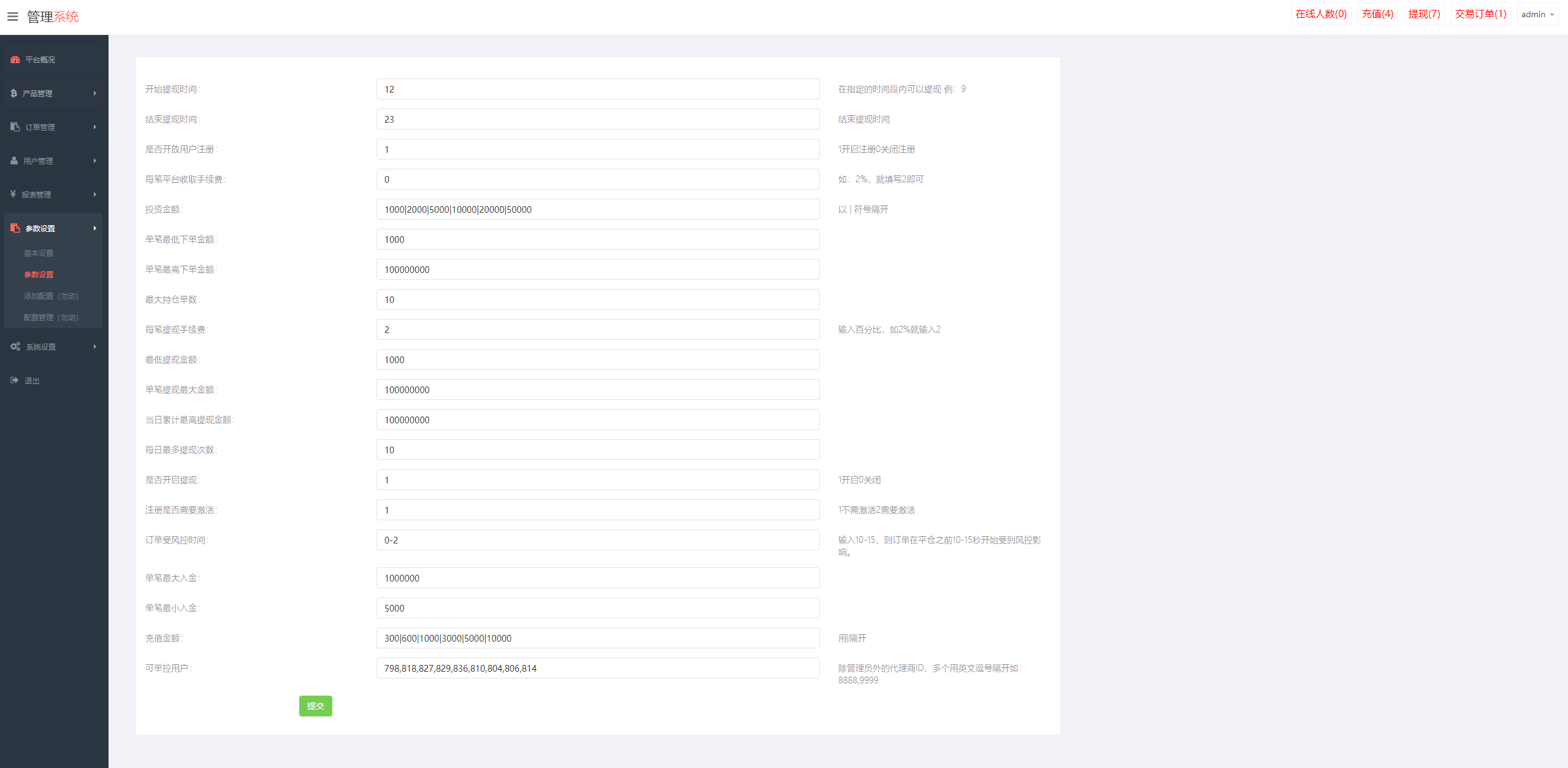Click the 订单受风控时间 label
Image resolution: width=1568 pixels, height=768 pixels.
tap(177, 540)
